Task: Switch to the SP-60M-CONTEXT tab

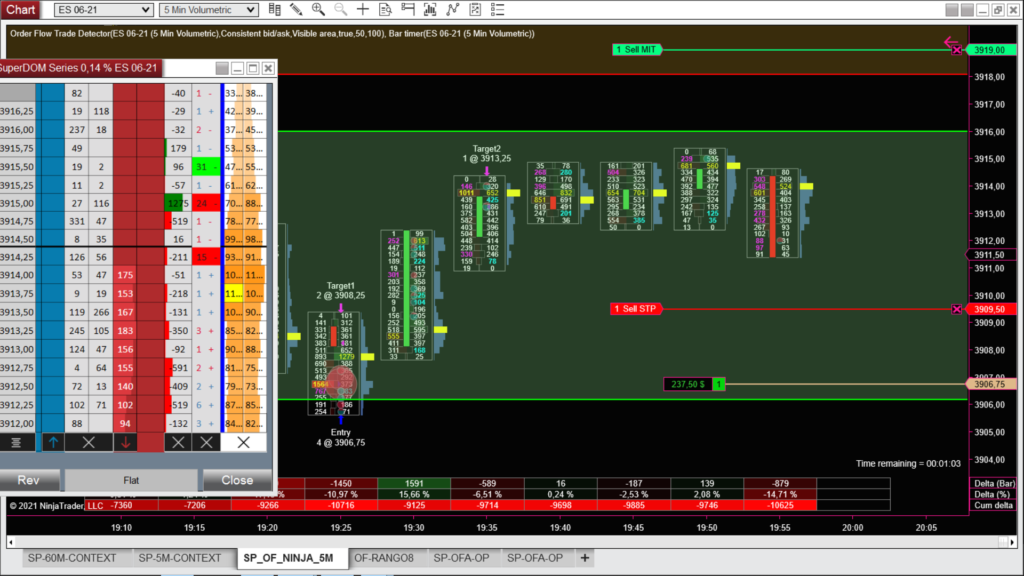Action: pos(72,558)
